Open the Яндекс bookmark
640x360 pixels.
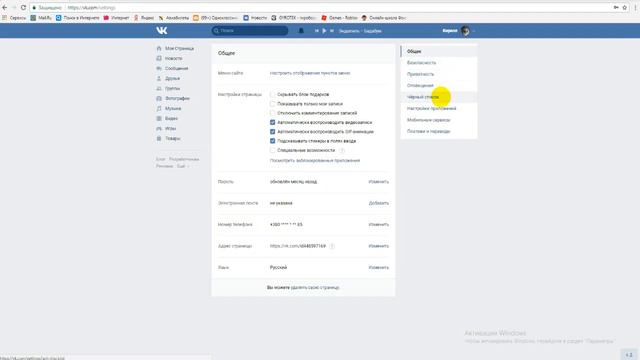point(144,18)
